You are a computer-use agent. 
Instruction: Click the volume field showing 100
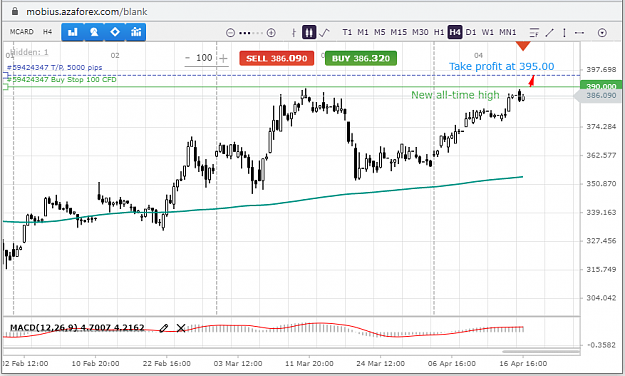(x=204, y=58)
